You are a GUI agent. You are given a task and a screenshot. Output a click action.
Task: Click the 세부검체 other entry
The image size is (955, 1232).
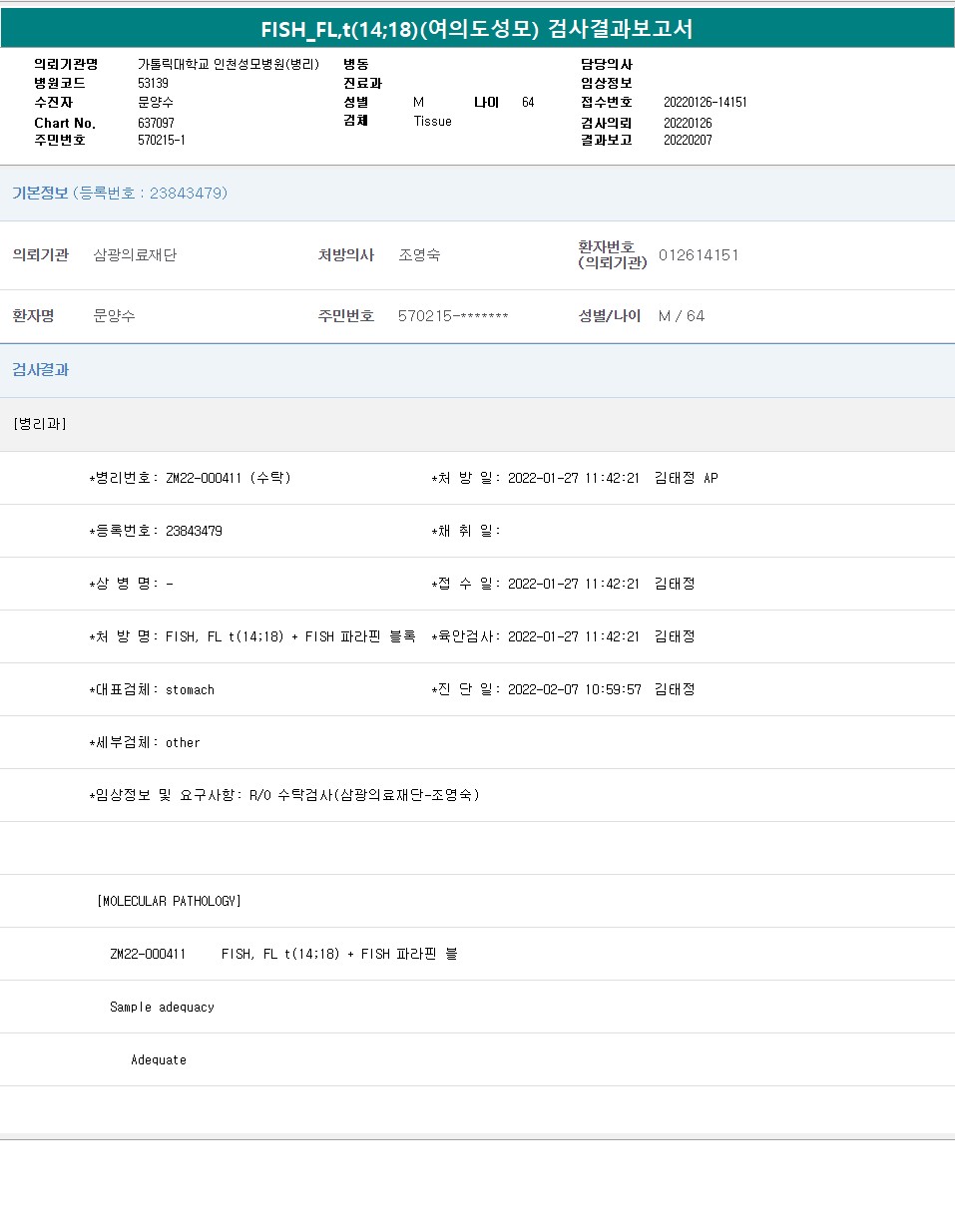pyautogui.click(x=145, y=742)
